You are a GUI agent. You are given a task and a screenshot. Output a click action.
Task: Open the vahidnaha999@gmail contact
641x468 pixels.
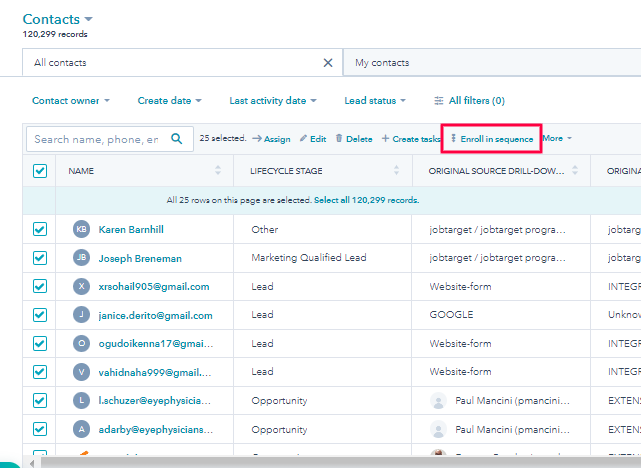coord(155,372)
